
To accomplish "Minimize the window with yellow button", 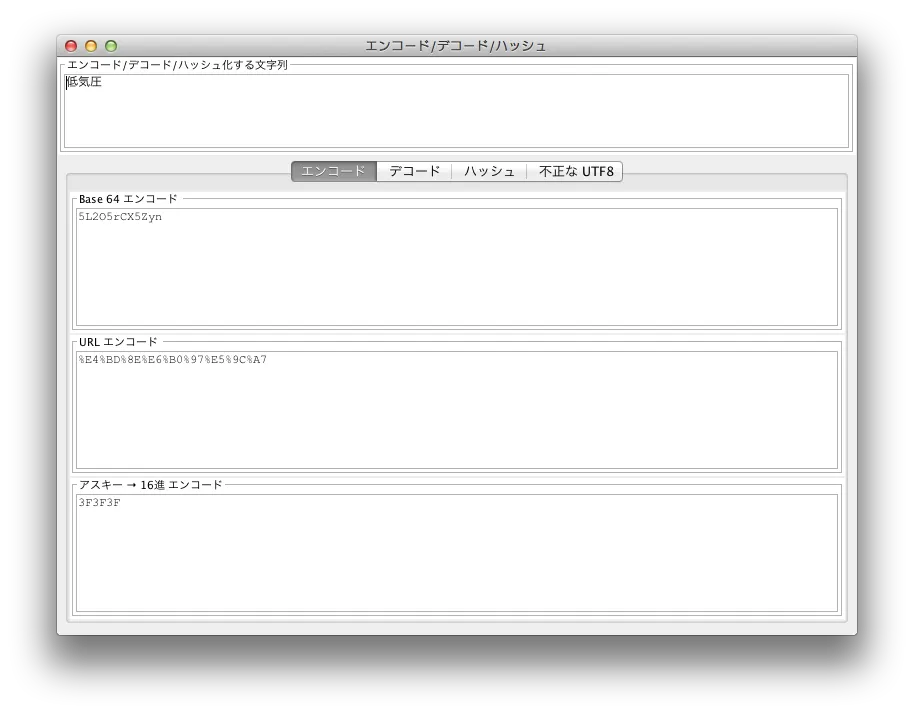I will pyautogui.click(x=91, y=46).
